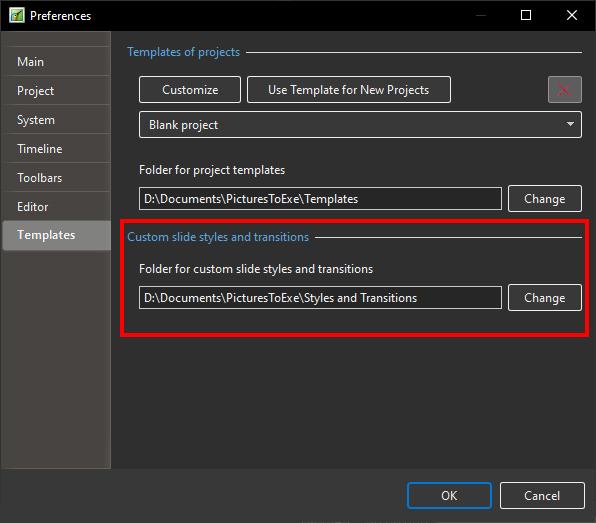Image resolution: width=596 pixels, height=523 pixels.
Task: Cancel the Preferences dialog
Action: tap(542, 495)
